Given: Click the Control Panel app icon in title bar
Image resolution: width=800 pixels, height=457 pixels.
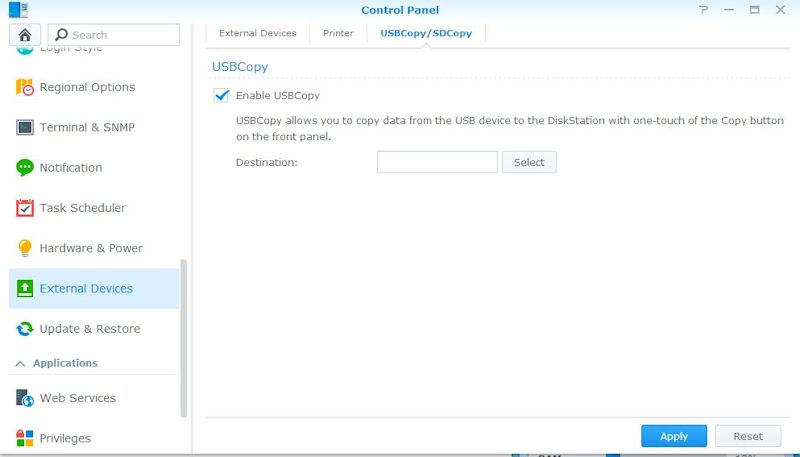Looking at the screenshot, I should coord(18,10).
